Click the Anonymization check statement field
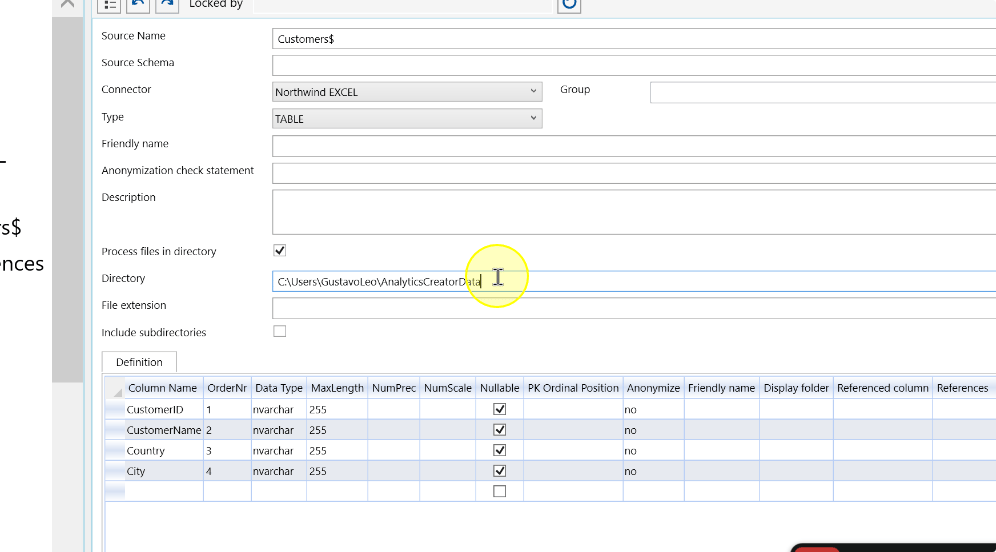996x552 pixels. click(634, 173)
